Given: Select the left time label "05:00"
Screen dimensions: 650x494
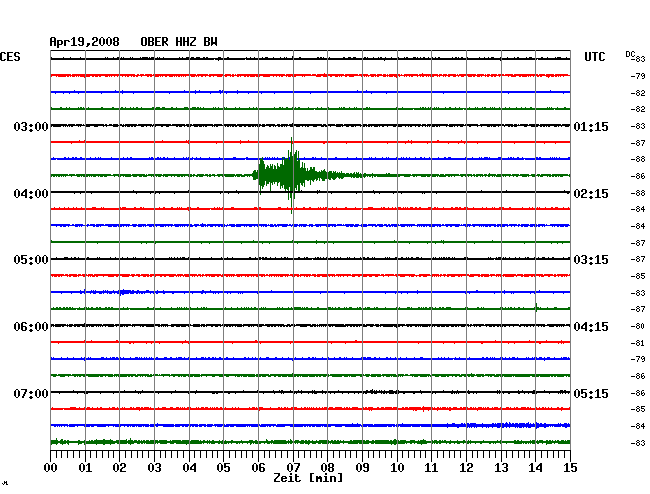Looking at the screenshot, I should tap(31, 260).
